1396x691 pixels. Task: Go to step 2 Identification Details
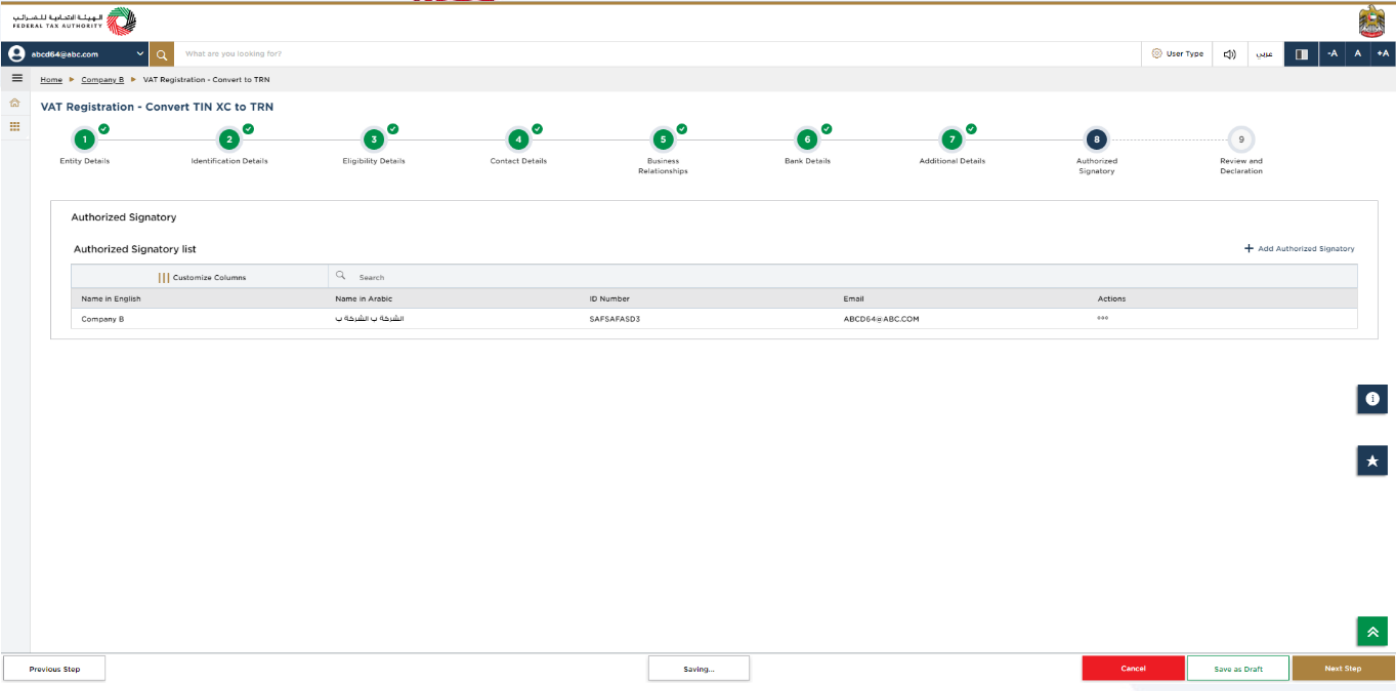click(229, 140)
